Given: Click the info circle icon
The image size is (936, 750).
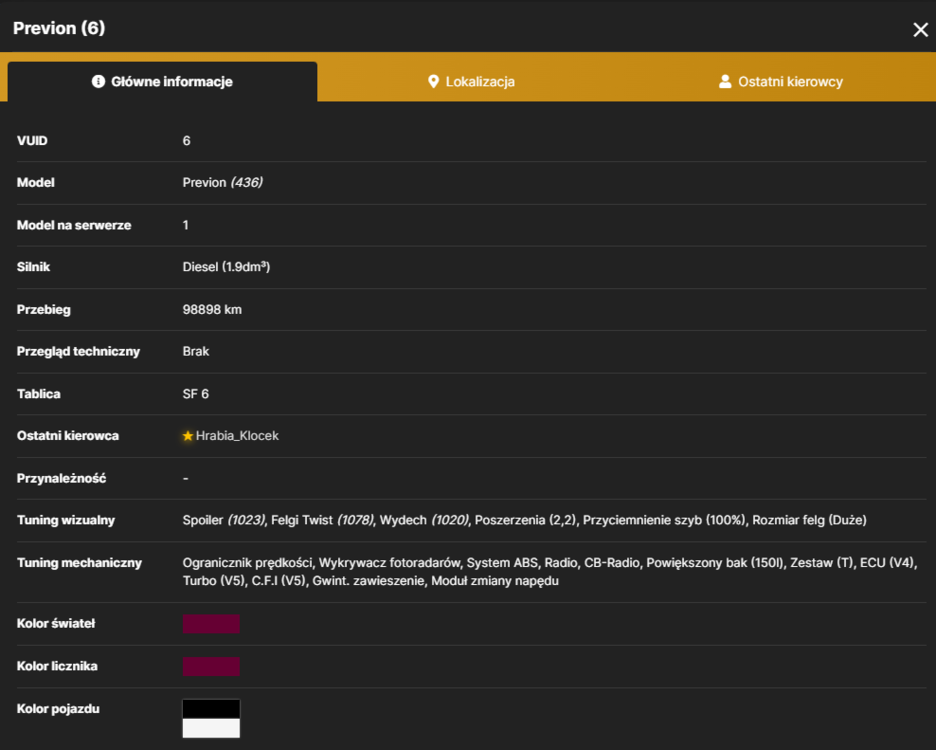Looking at the screenshot, I should [x=98, y=81].
